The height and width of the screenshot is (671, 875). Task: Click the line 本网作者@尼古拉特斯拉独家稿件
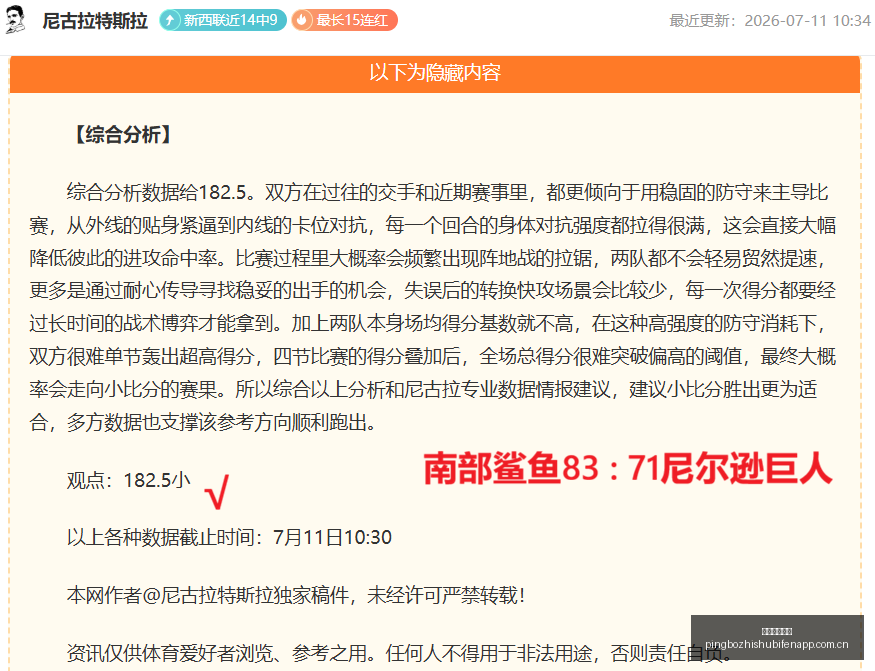[296, 595]
